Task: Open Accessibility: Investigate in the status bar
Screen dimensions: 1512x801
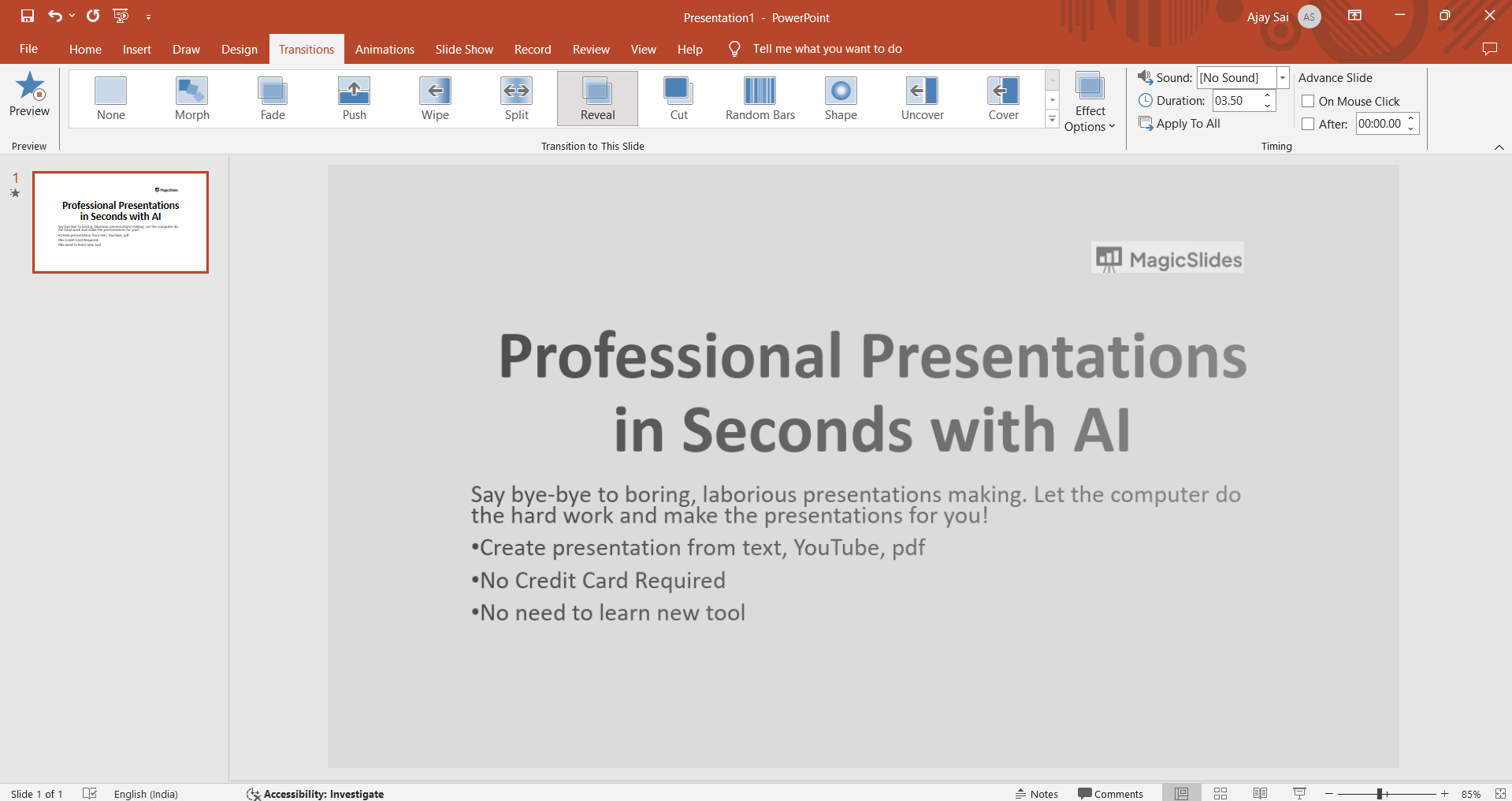Action: coord(315,793)
